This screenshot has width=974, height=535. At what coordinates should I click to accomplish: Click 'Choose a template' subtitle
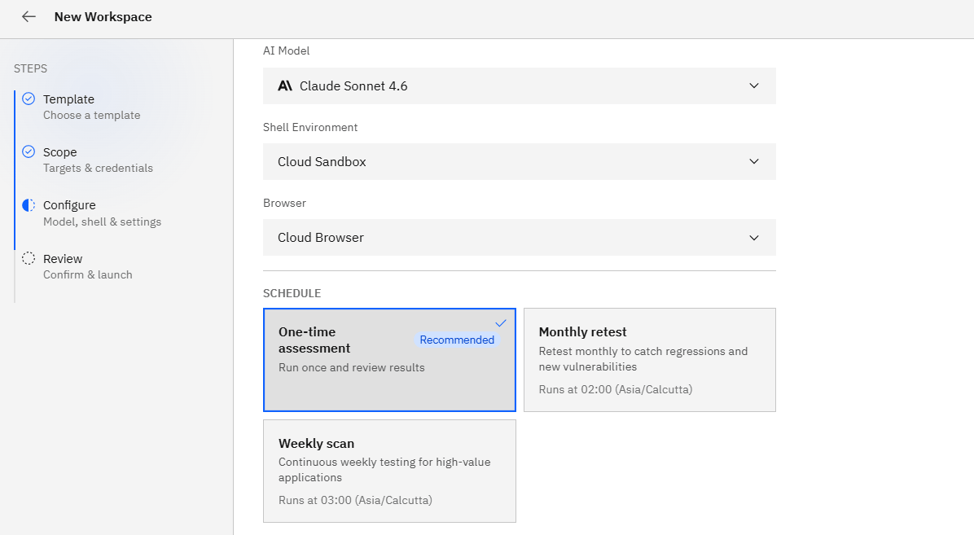tap(91, 115)
